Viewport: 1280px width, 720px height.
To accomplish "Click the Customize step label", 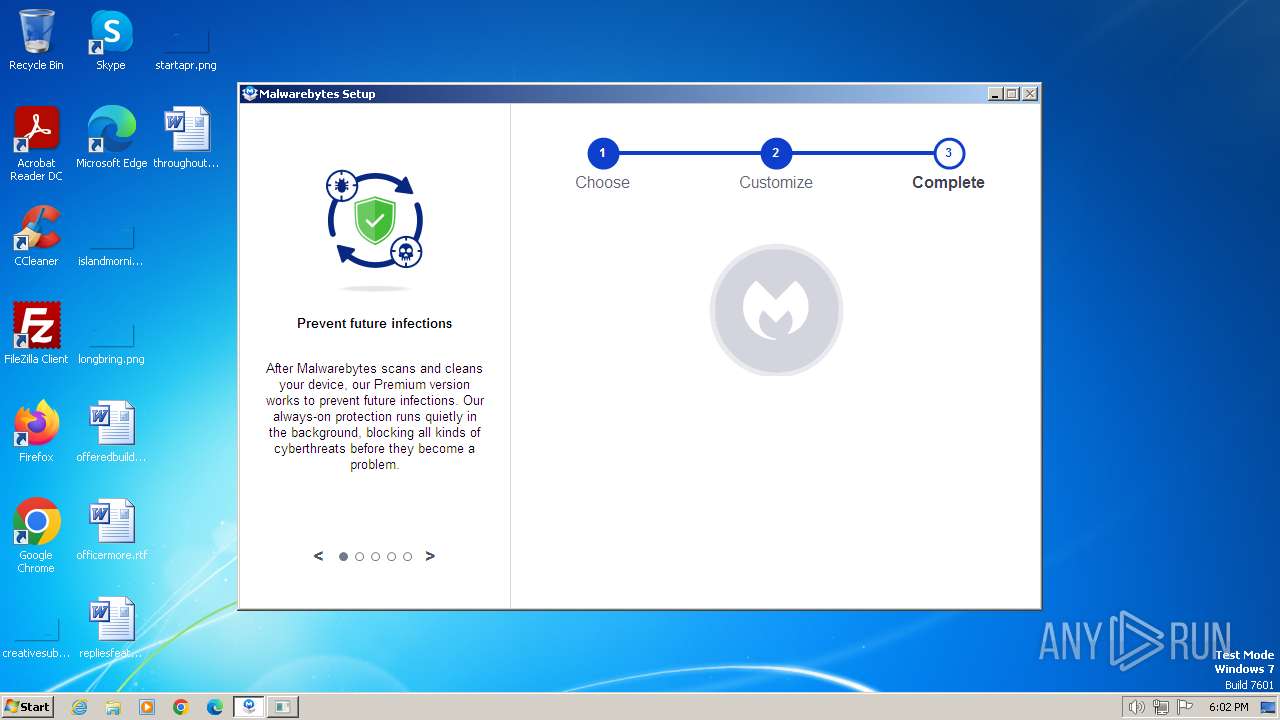I will pos(776,182).
